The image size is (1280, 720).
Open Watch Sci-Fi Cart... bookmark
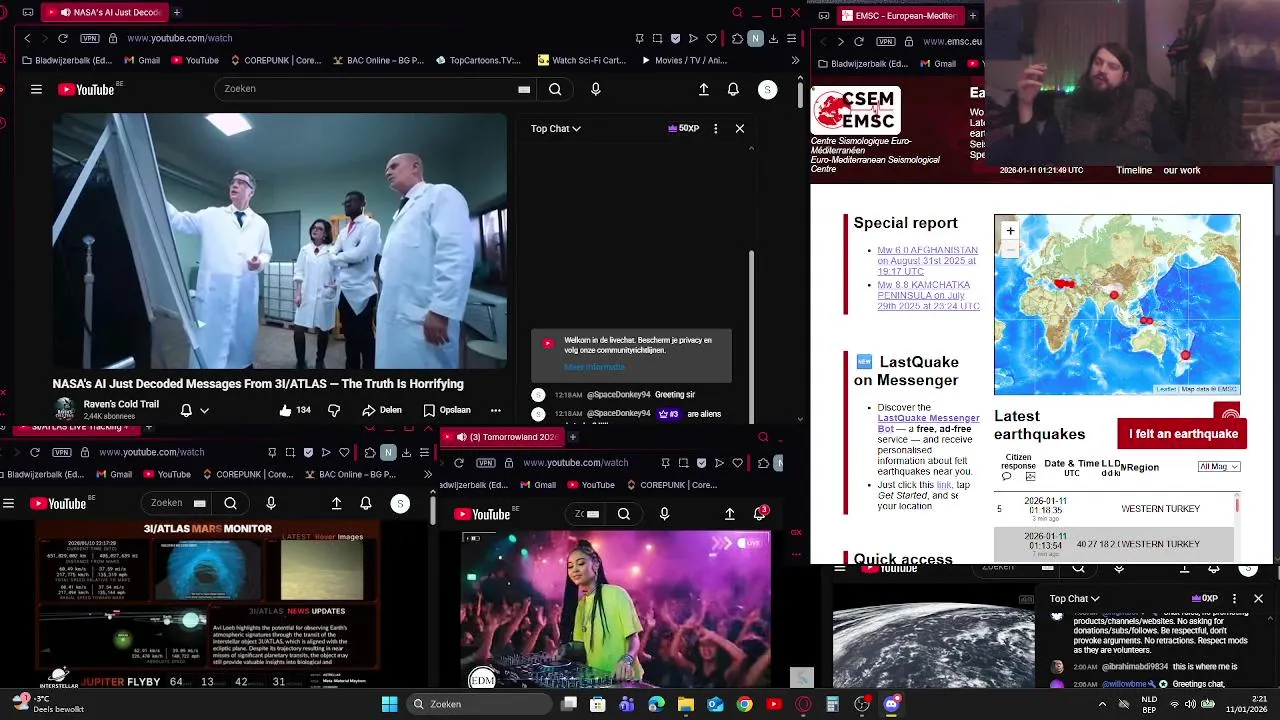(581, 60)
